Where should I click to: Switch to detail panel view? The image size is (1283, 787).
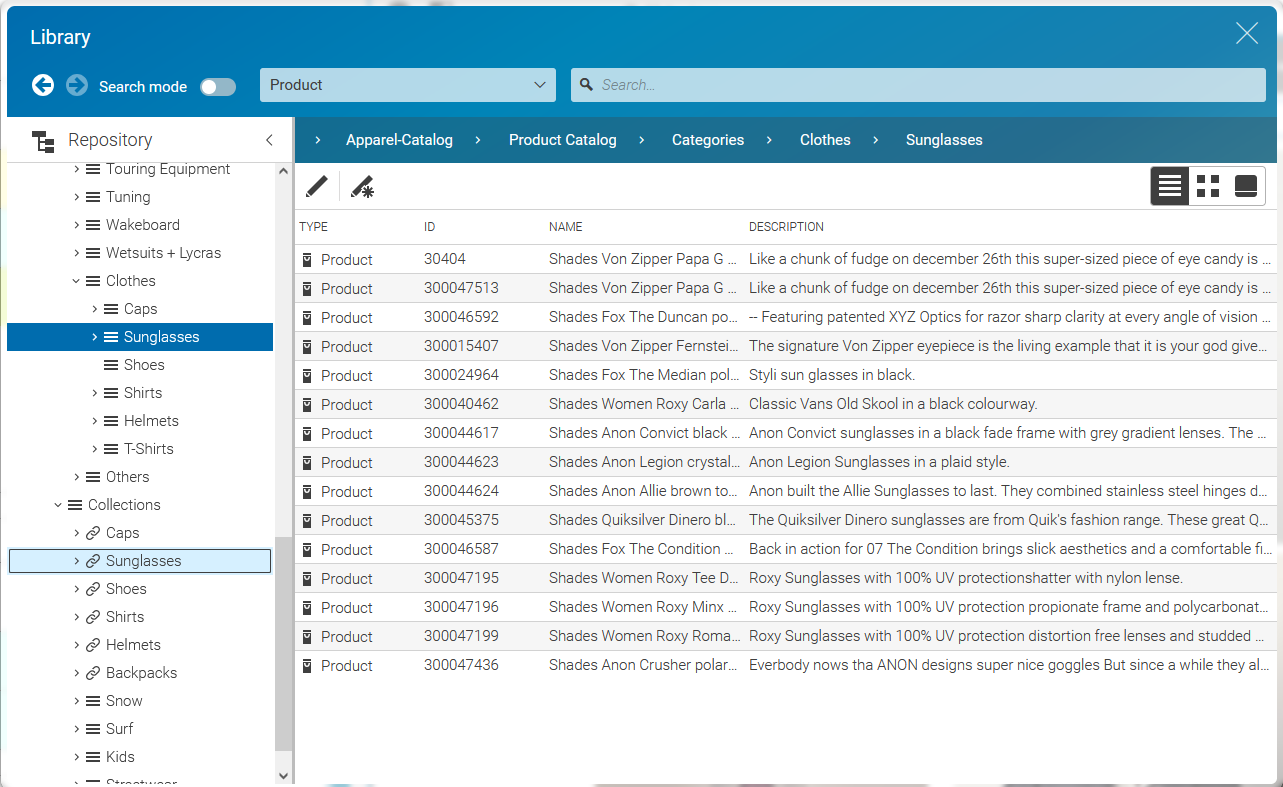[1246, 186]
